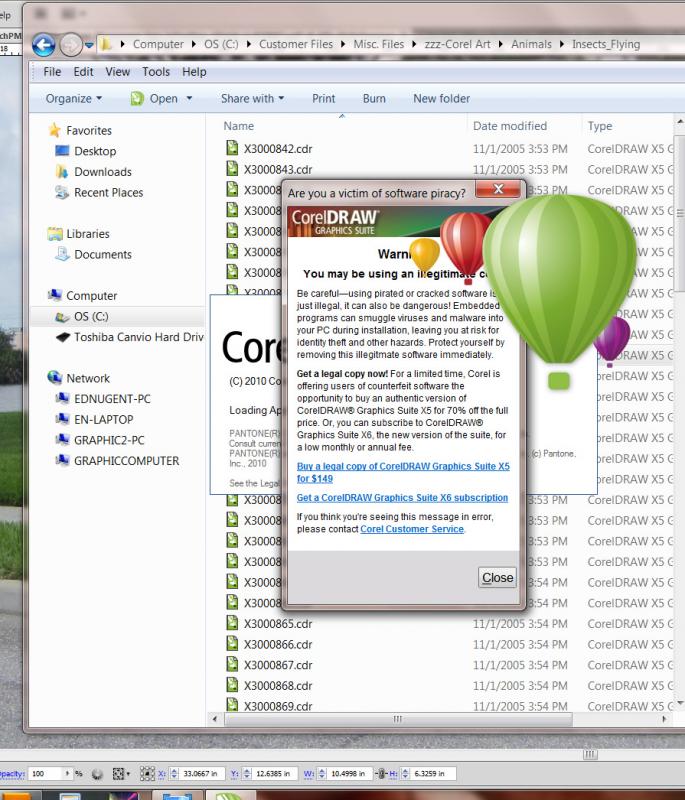Expand breadcrumb arrow after Animals
Screen dimensions: 685x800
(x=562, y=44)
